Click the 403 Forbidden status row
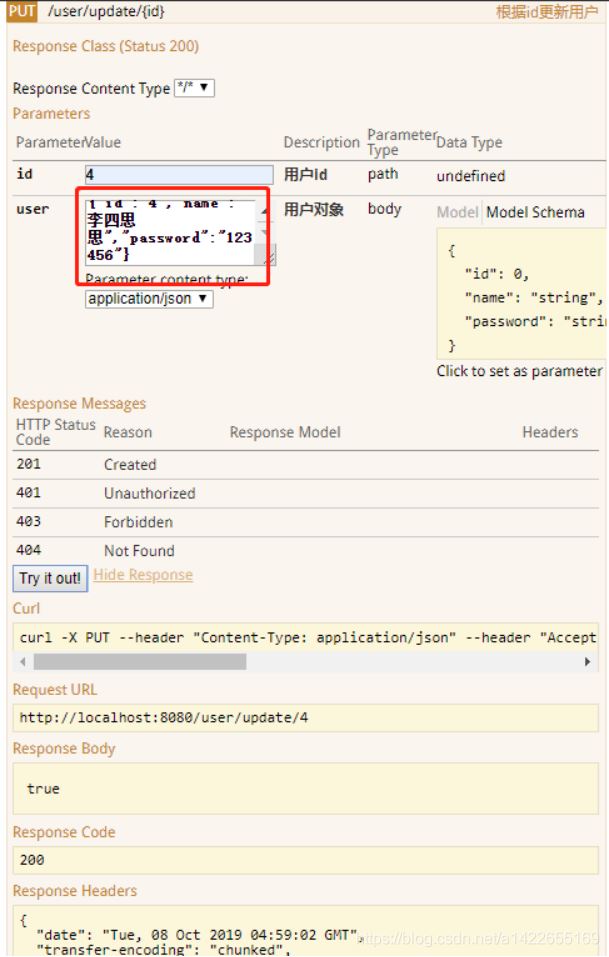609x957 pixels. point(305,522)
